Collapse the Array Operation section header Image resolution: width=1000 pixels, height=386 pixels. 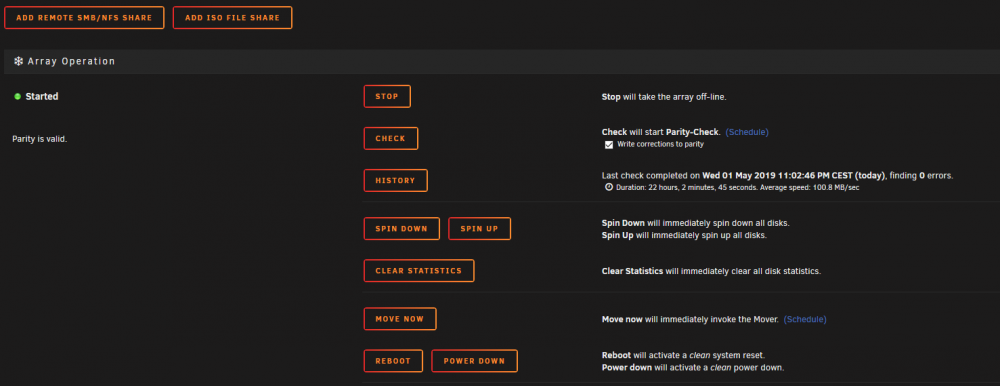502,61
